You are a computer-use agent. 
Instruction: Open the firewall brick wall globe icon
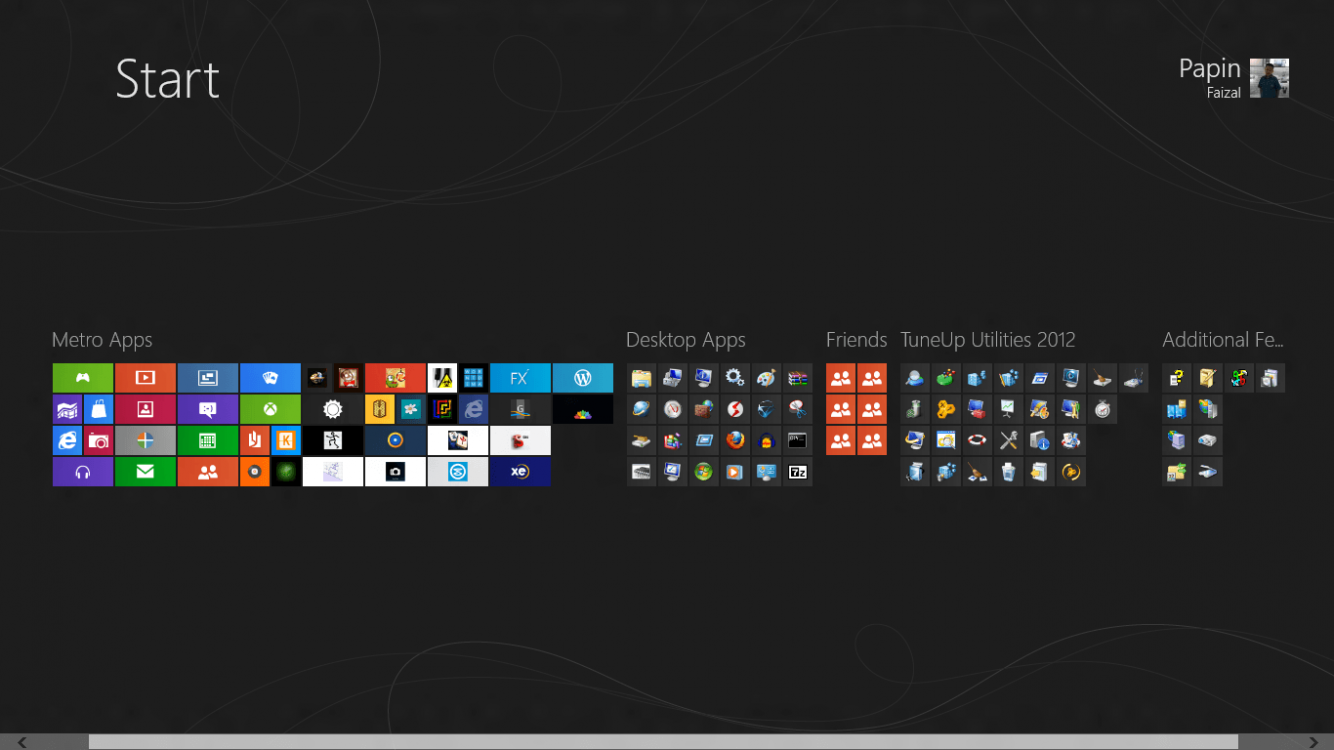[x=704, y=409]
